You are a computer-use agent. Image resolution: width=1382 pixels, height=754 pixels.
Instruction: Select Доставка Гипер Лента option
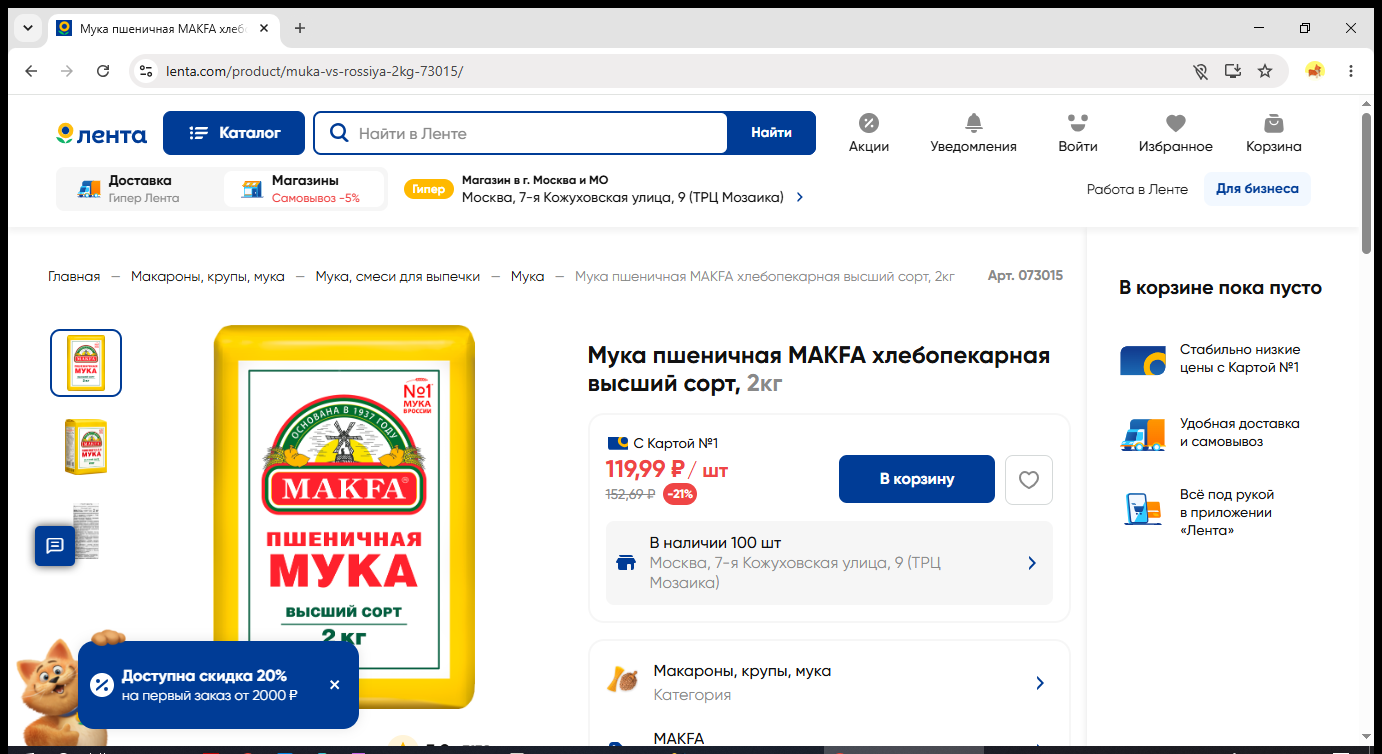[x=139, y=189]
